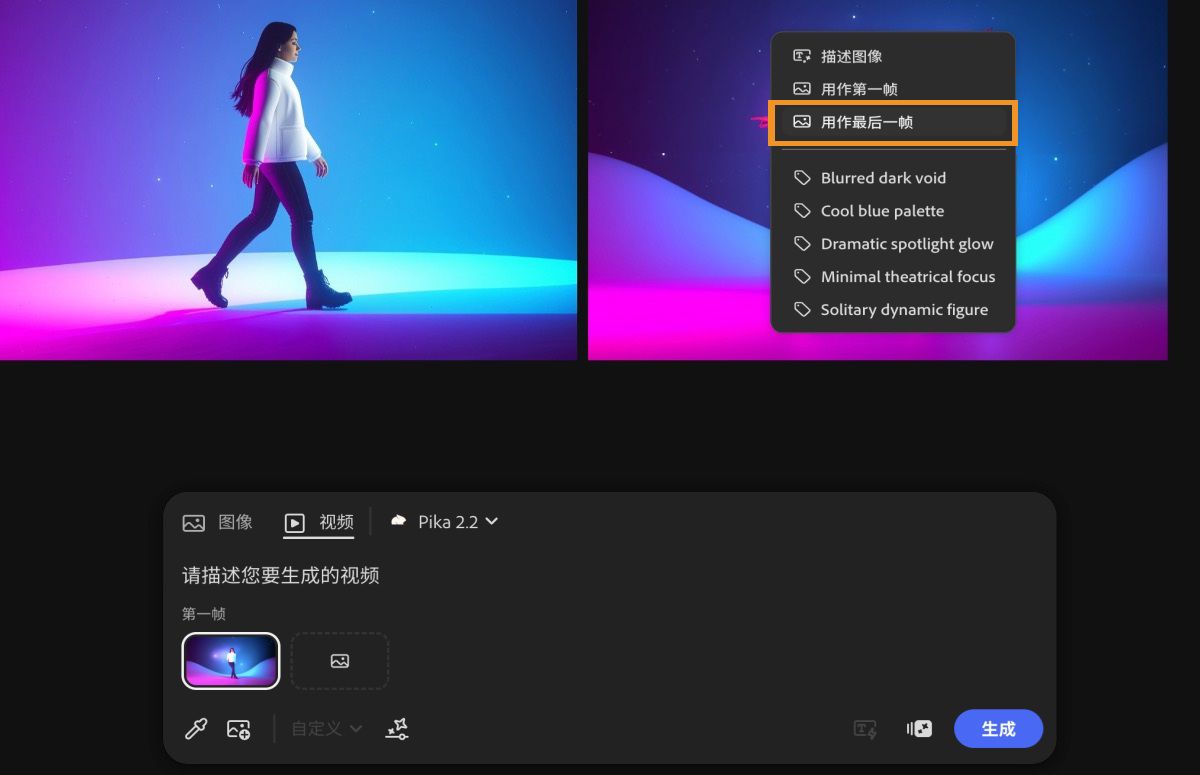Image resolution: width=1200 pixels, height=775 pixels.
Task: Apply the Solitary dynamic figure tag
Action: [892, 310]
